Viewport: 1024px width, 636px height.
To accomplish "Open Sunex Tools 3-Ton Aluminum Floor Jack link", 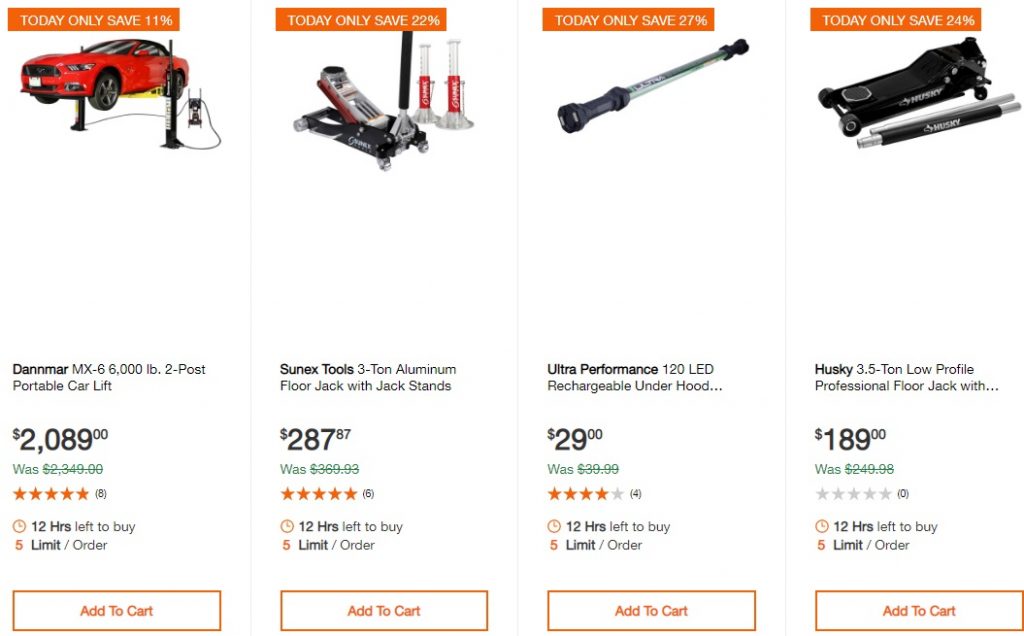I will [367, 377].
